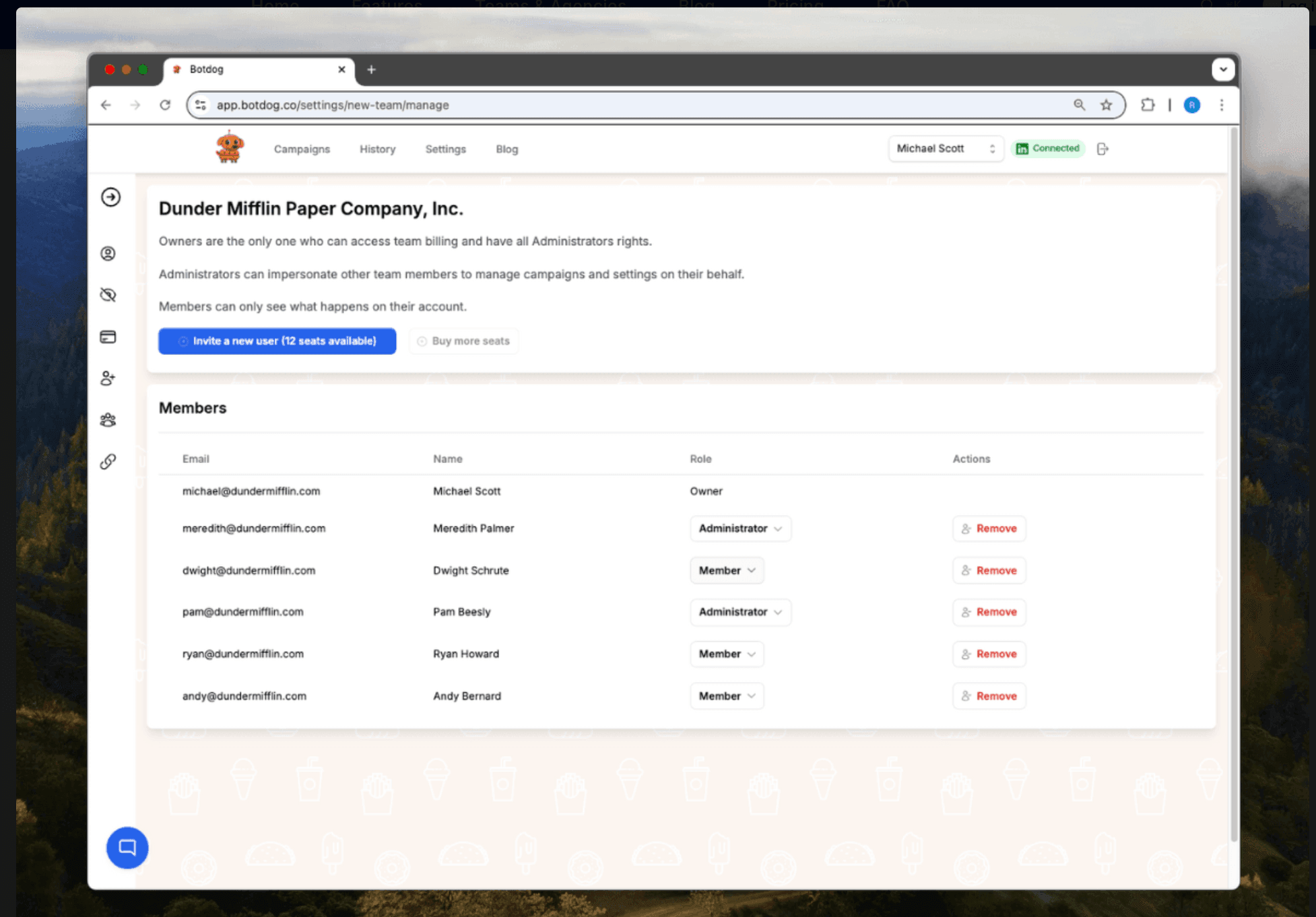
Task: Open the billing card sidebar icon
Action: pos(108,337)
